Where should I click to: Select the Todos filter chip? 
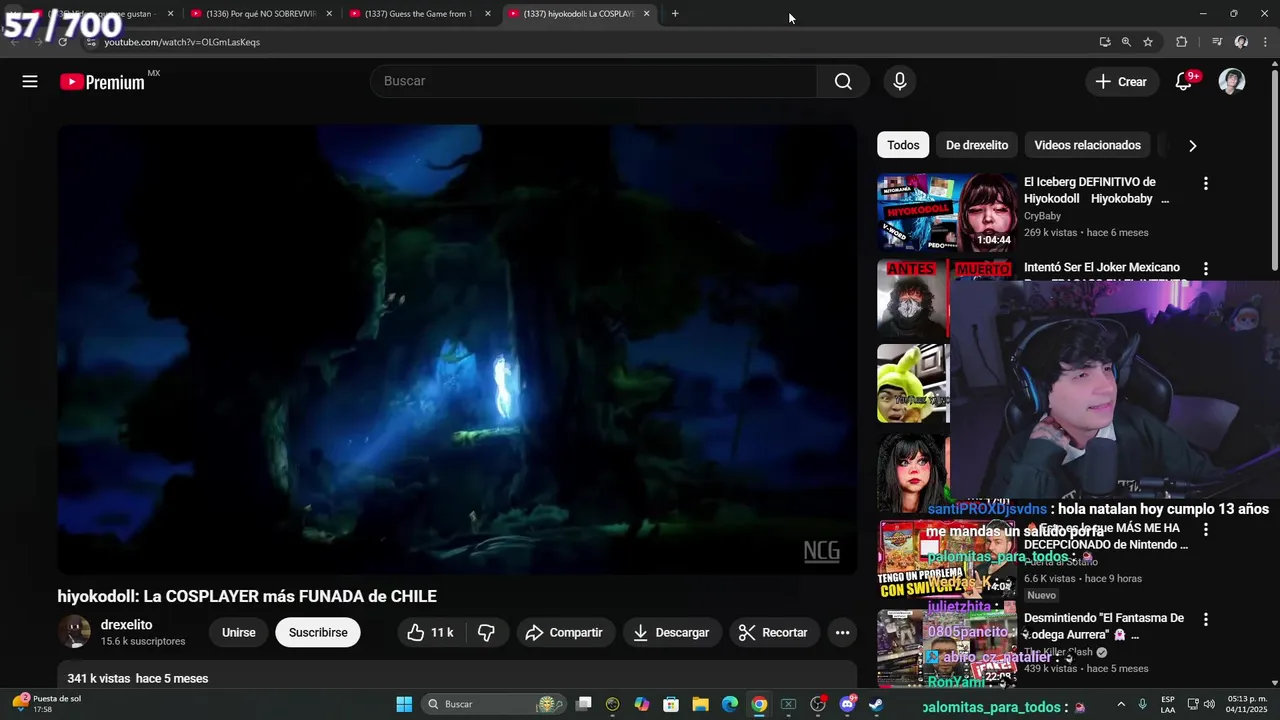903,145
